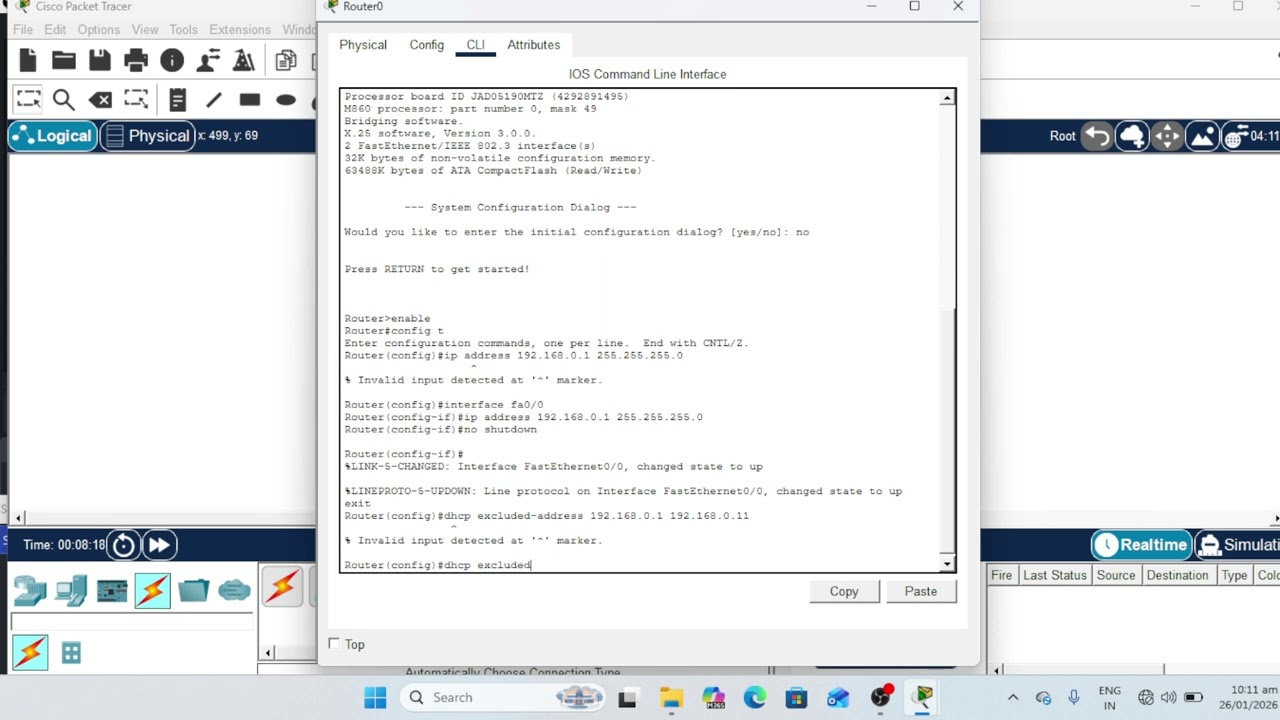This screenshot has width=1280, height=720.
Task: Click the Power Cycle Devices button
Action: coord(123,545)
